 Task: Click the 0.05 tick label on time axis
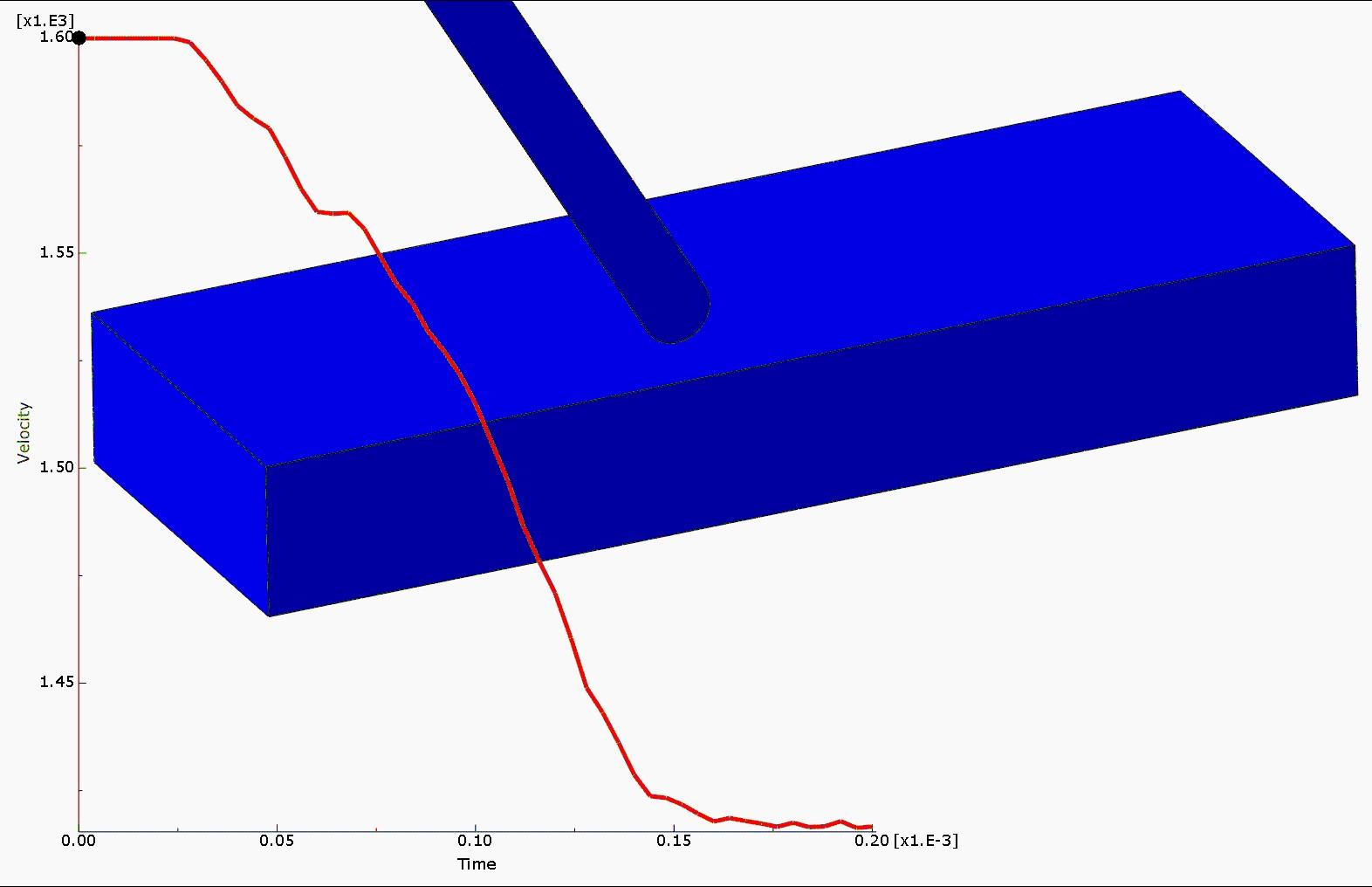pyautogui.click(x=277, y=840)
